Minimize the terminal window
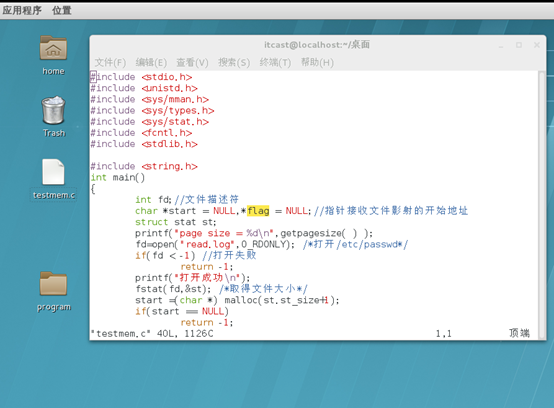Screen dimensions: 554x408 click(501, 45)
